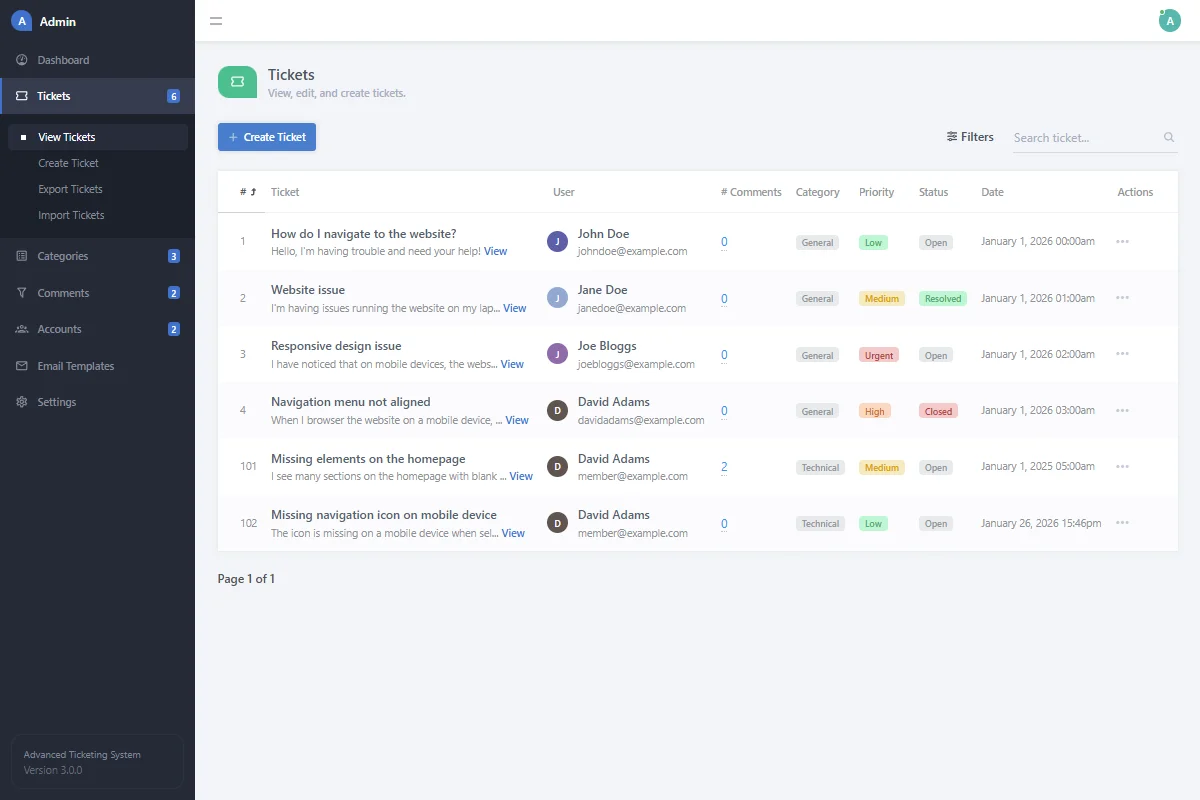Open Import Tickets submenu item
Image resolution: width=1200 pixels, height=800 pixels.
(71, 215)
